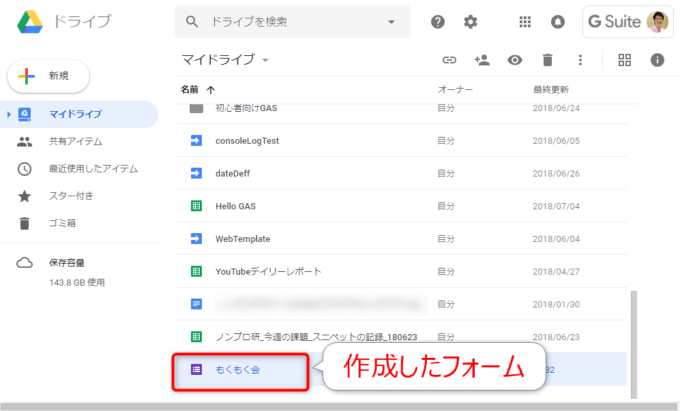Click the share add-person icon
Screen dimensions: 680x411
coord(482,60)
